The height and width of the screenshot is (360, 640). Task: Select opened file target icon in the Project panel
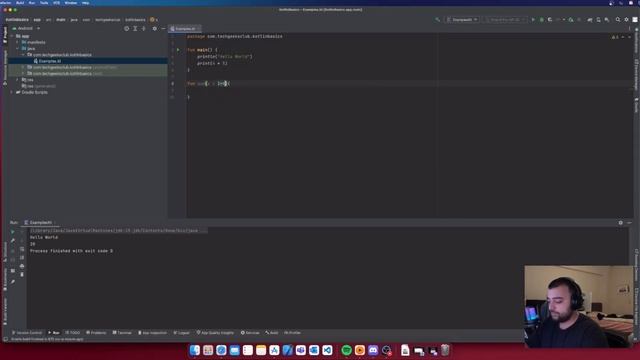coord(127,29)
